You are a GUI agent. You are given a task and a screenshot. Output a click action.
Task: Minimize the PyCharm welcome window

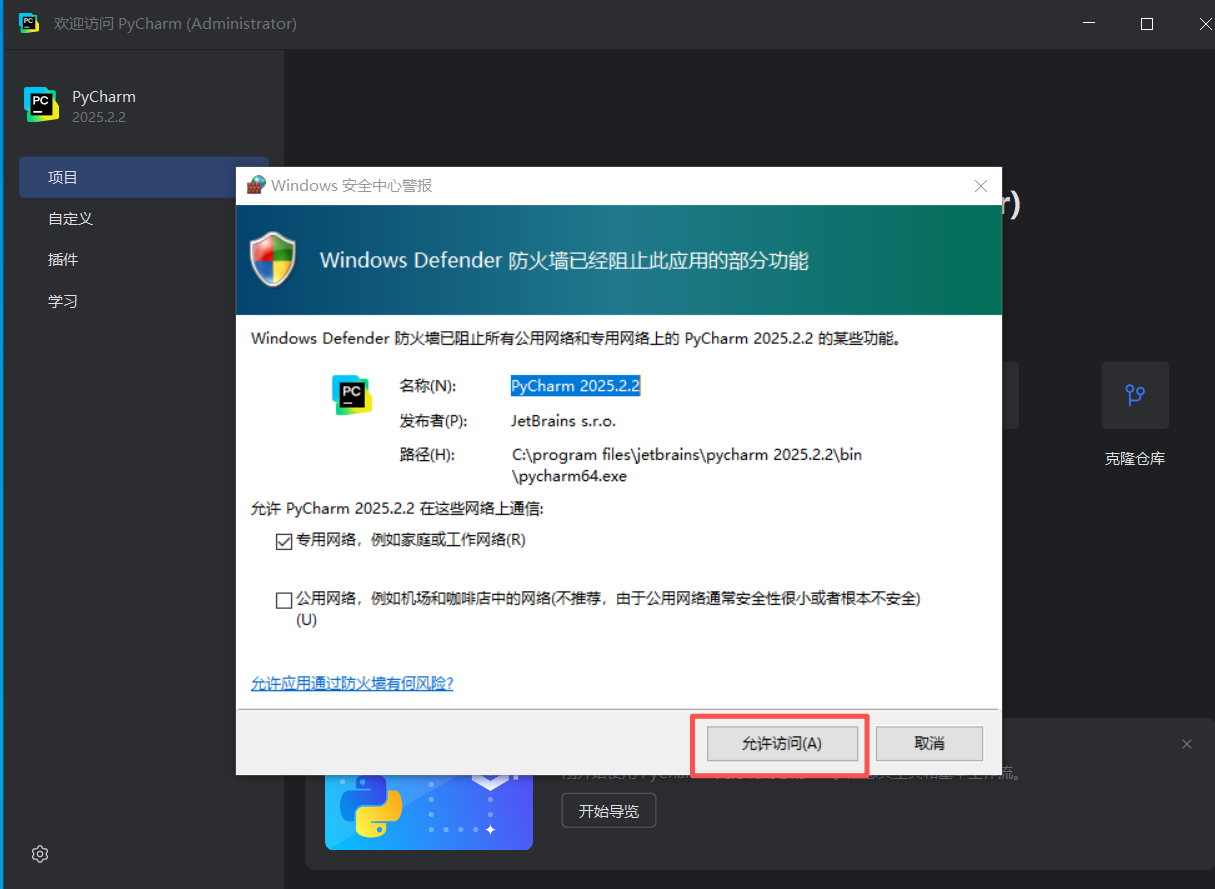tap(1091, 24)
